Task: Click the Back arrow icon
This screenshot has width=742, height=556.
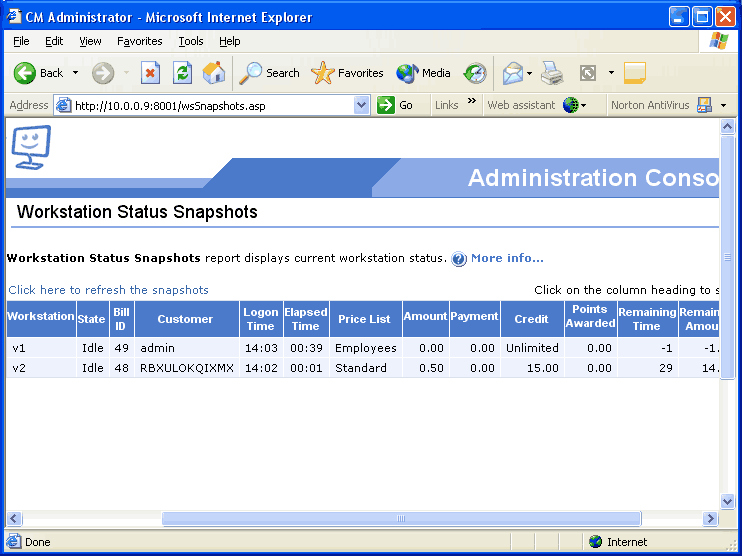Action: coord(25,73)
